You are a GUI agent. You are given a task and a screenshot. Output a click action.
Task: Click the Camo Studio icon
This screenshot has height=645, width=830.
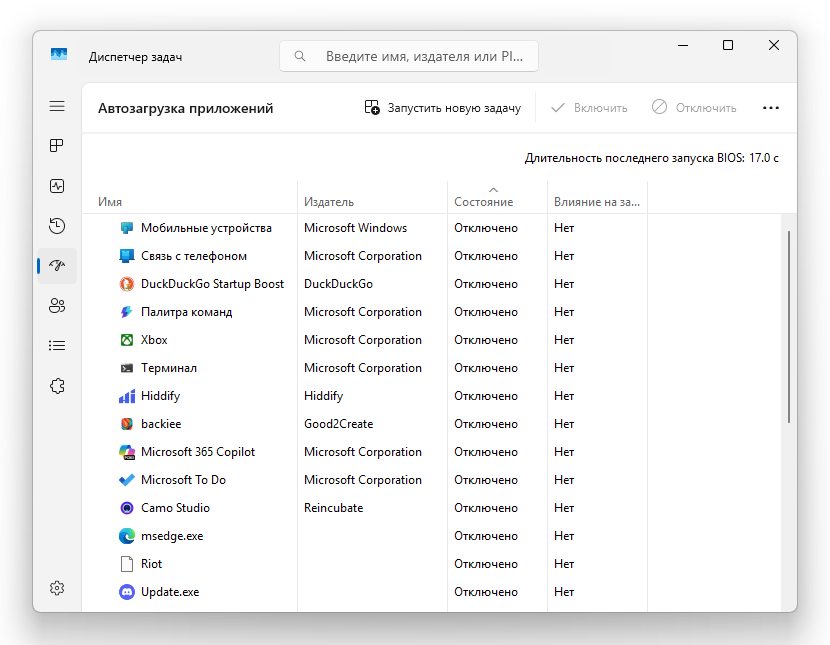[x=127, y=508]
